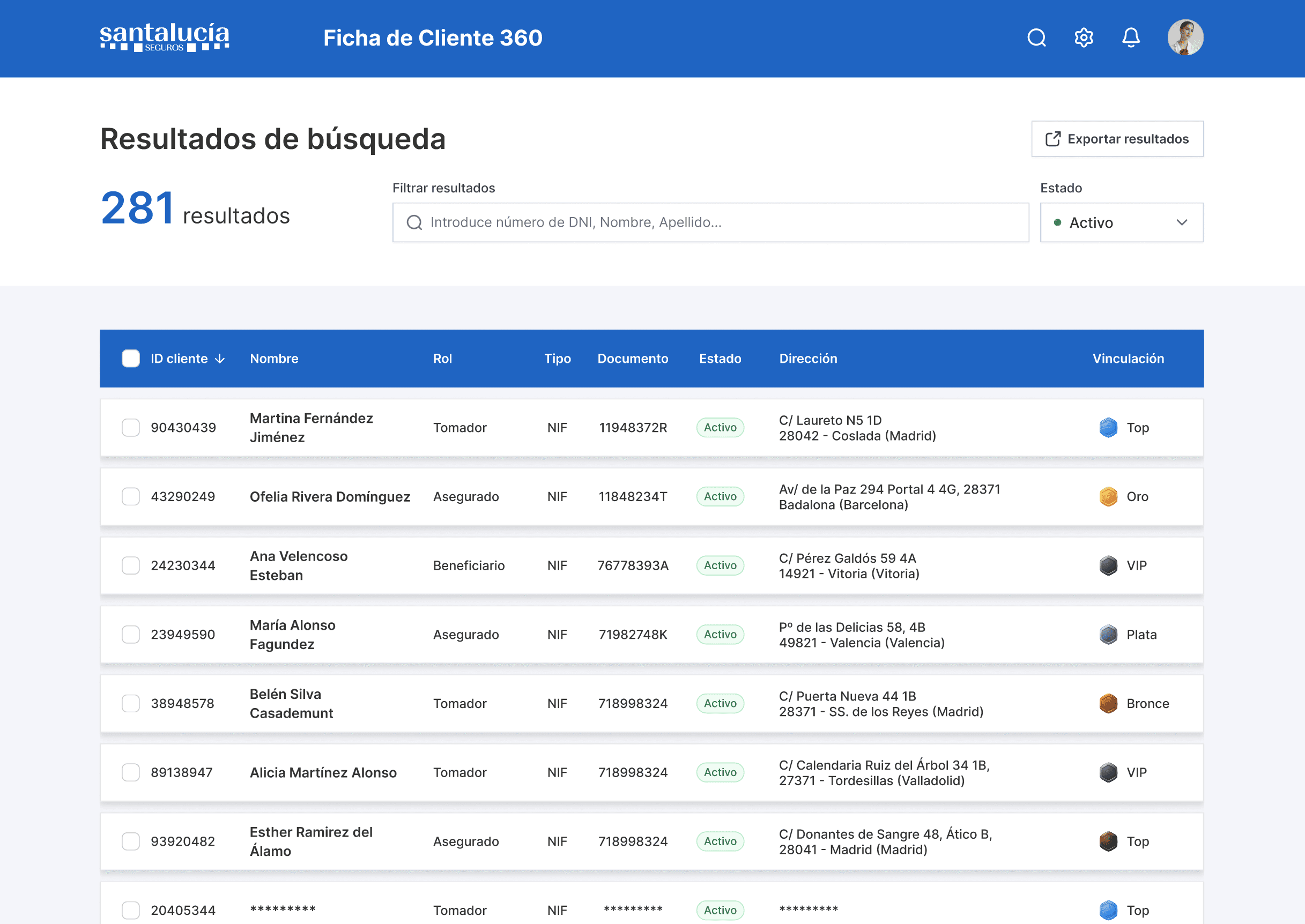This screenshot has width=1305, height=924.
Task: Open the client Ofelia Rivera Domínguez
Action: pyautogui.click(x=330, y=497)
